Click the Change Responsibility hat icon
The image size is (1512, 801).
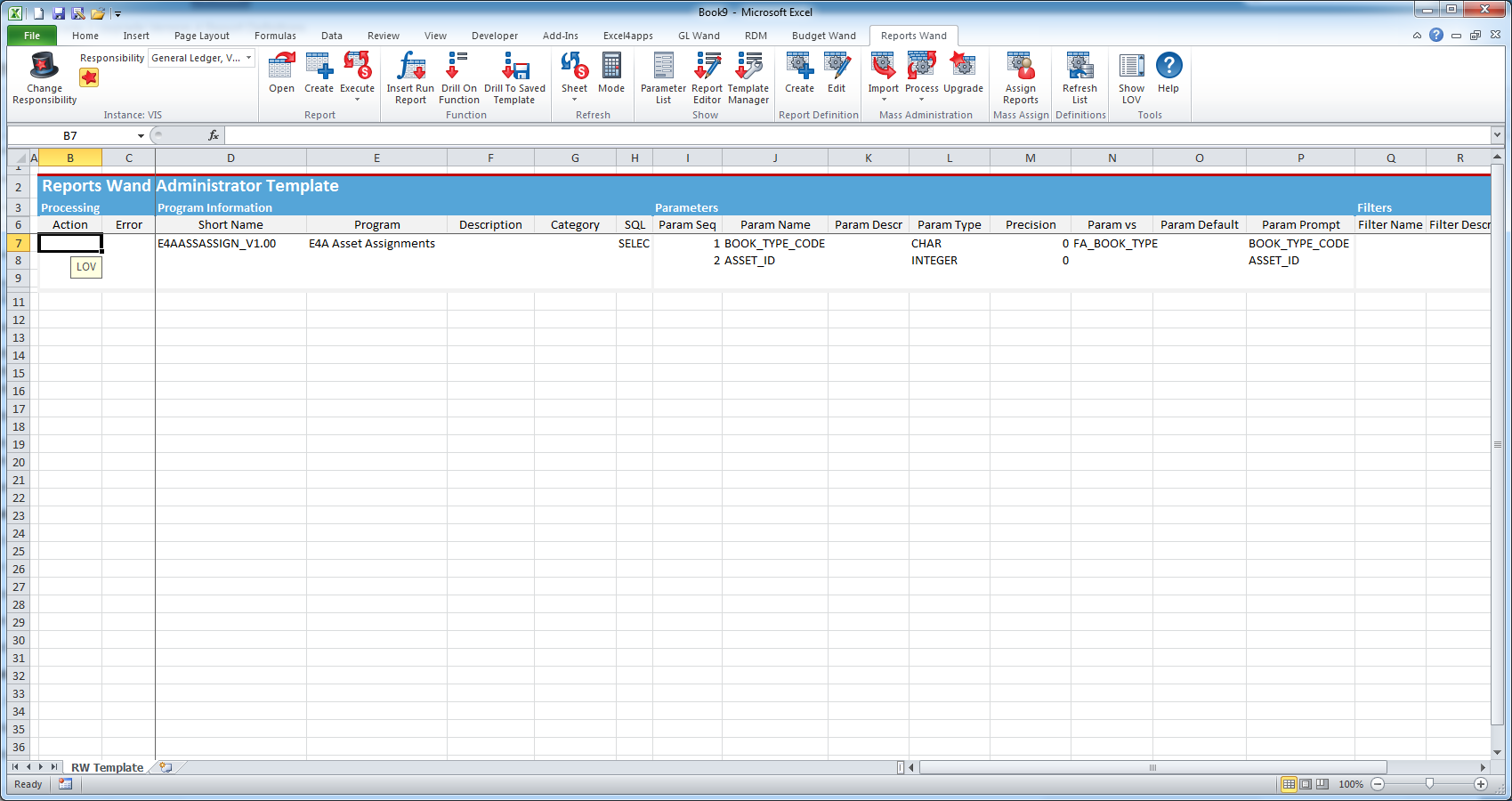(x=44, y=66)
